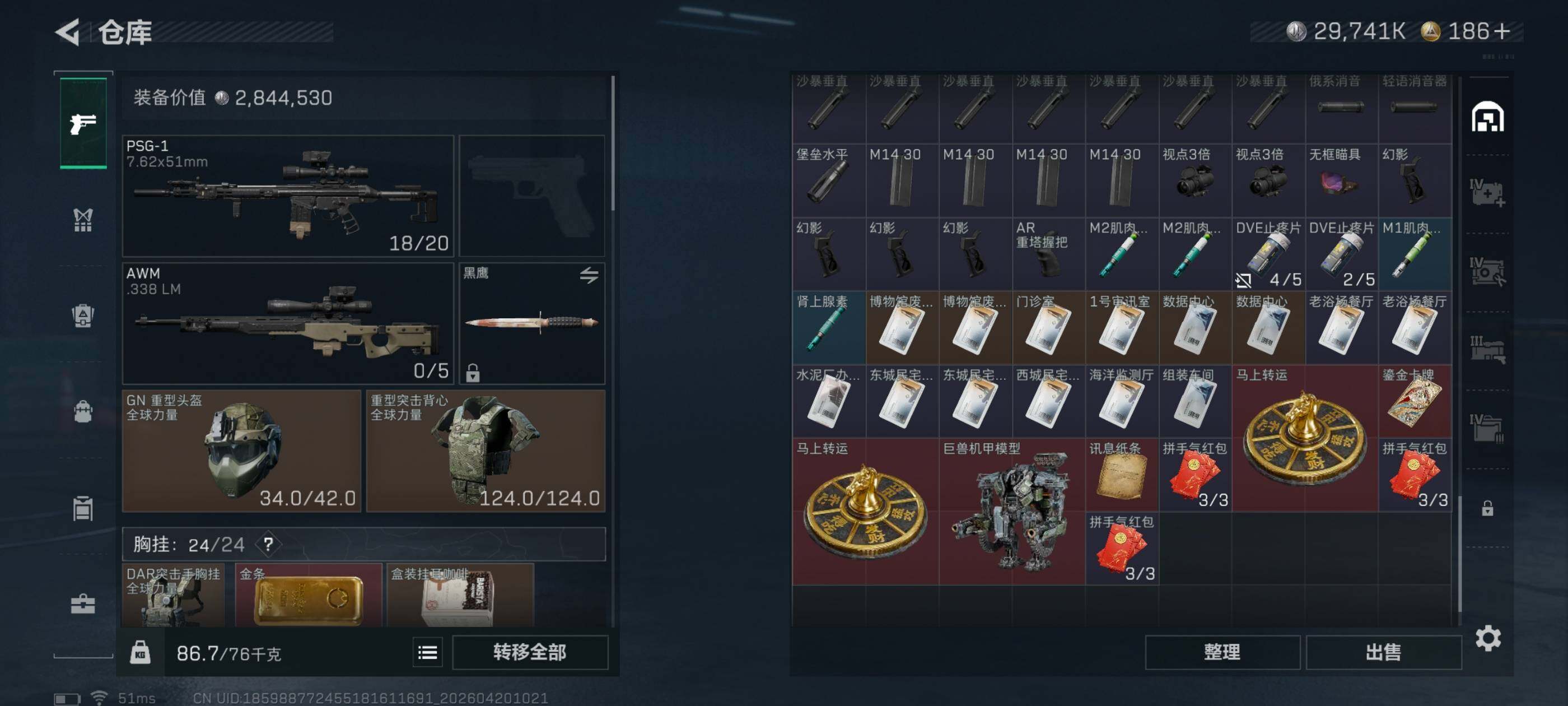Click the question mark next to 胸挂 24/24

pos(268,544)
